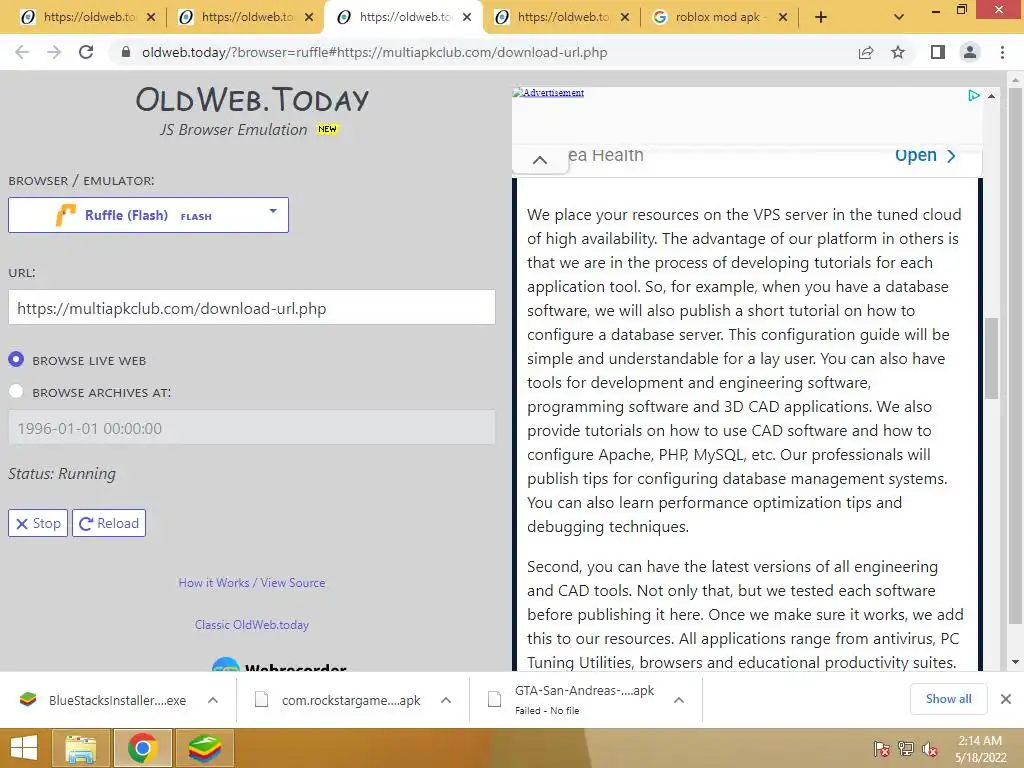This screenshot has height=768, width=1024.
Task: Click the Reload emulator button
Action: pos(109,523)
